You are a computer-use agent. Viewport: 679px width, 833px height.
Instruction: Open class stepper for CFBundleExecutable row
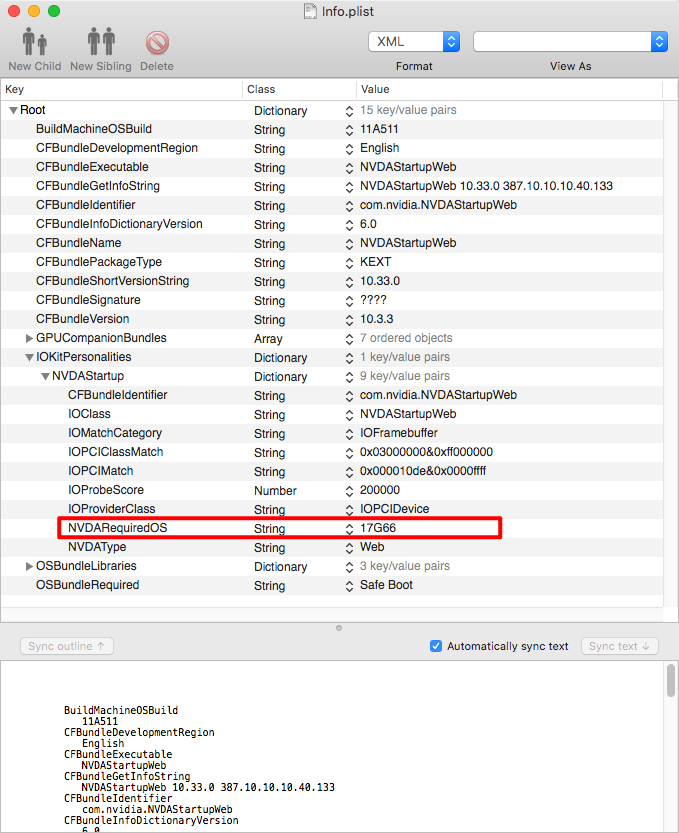(x=349, y=167)
